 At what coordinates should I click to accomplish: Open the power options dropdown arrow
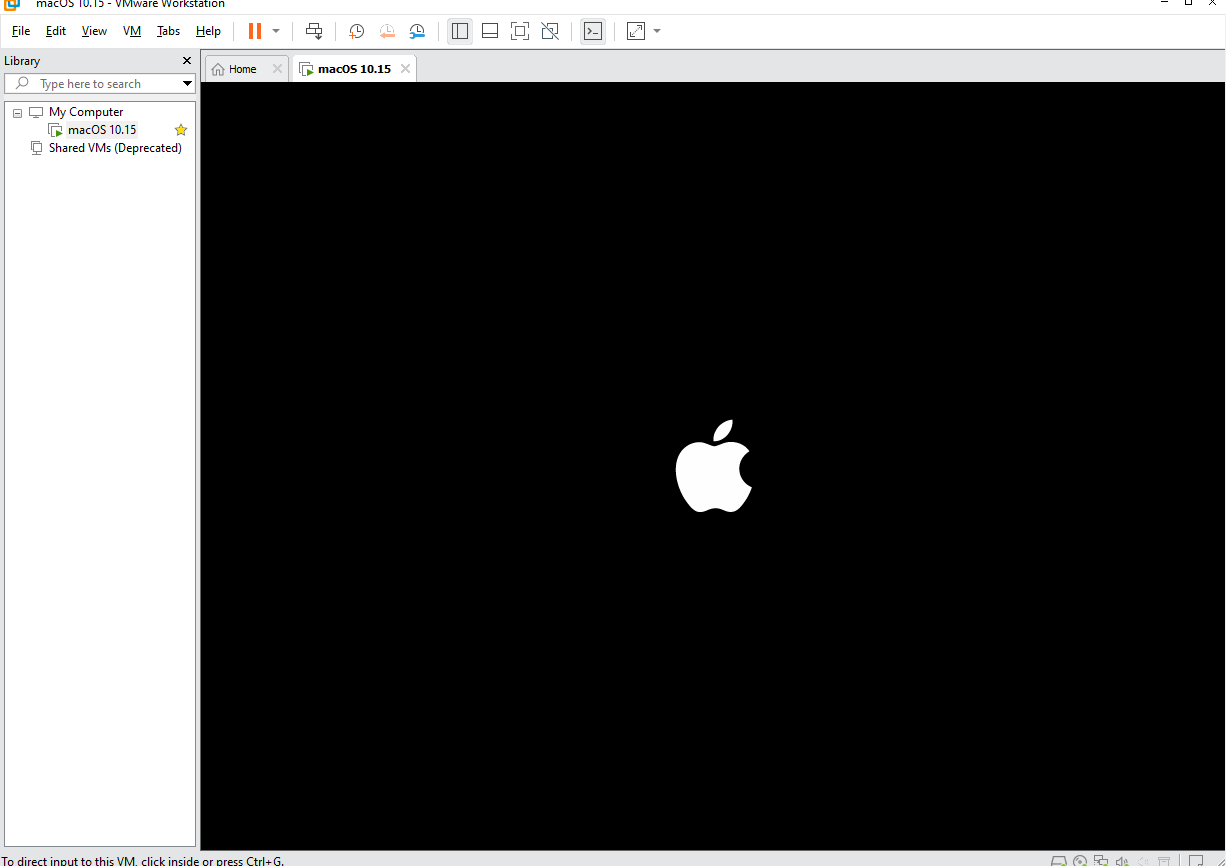click(x=276, y=31)
